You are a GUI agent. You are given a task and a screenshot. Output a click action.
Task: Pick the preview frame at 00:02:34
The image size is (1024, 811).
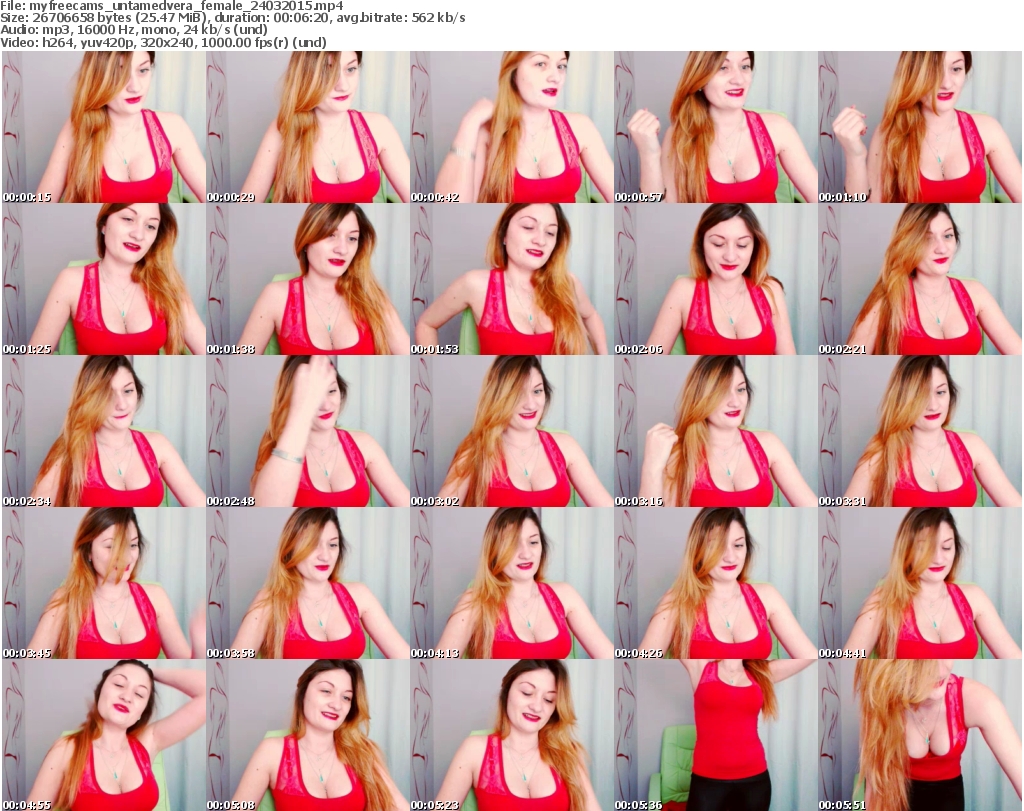tap(103, 432)
